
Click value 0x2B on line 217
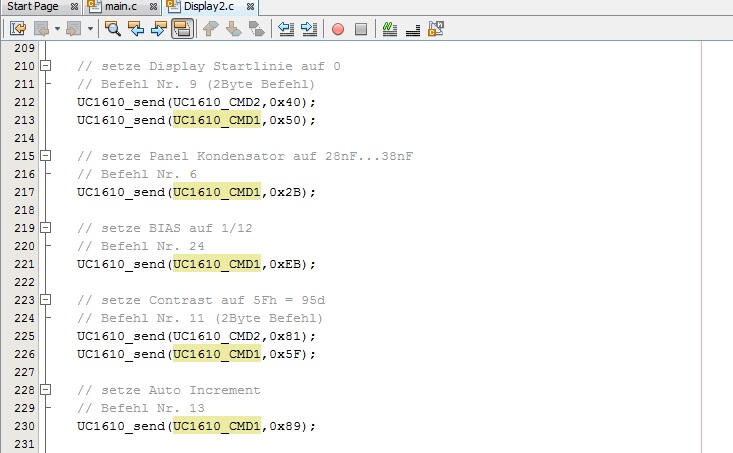click(285, 192)
